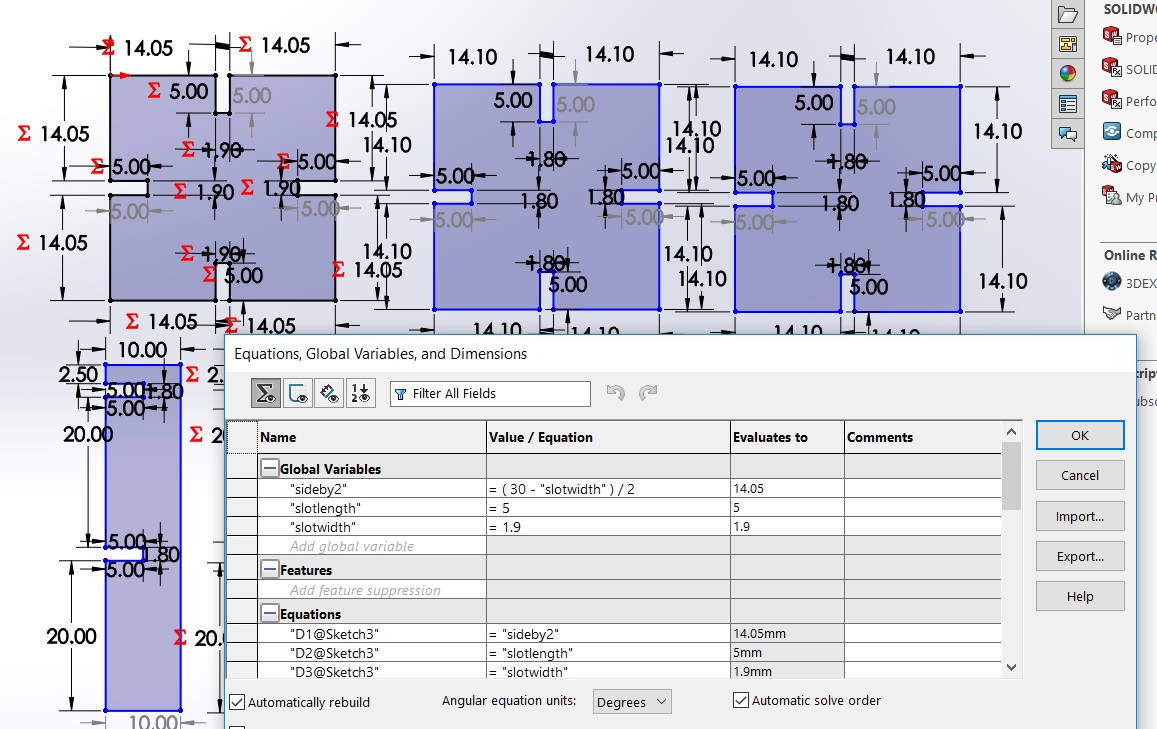Click the equations table scrollbar thumb
Image resolution: width=1157 pixels, height=729 pixels.
click(x=1012, y=476)
